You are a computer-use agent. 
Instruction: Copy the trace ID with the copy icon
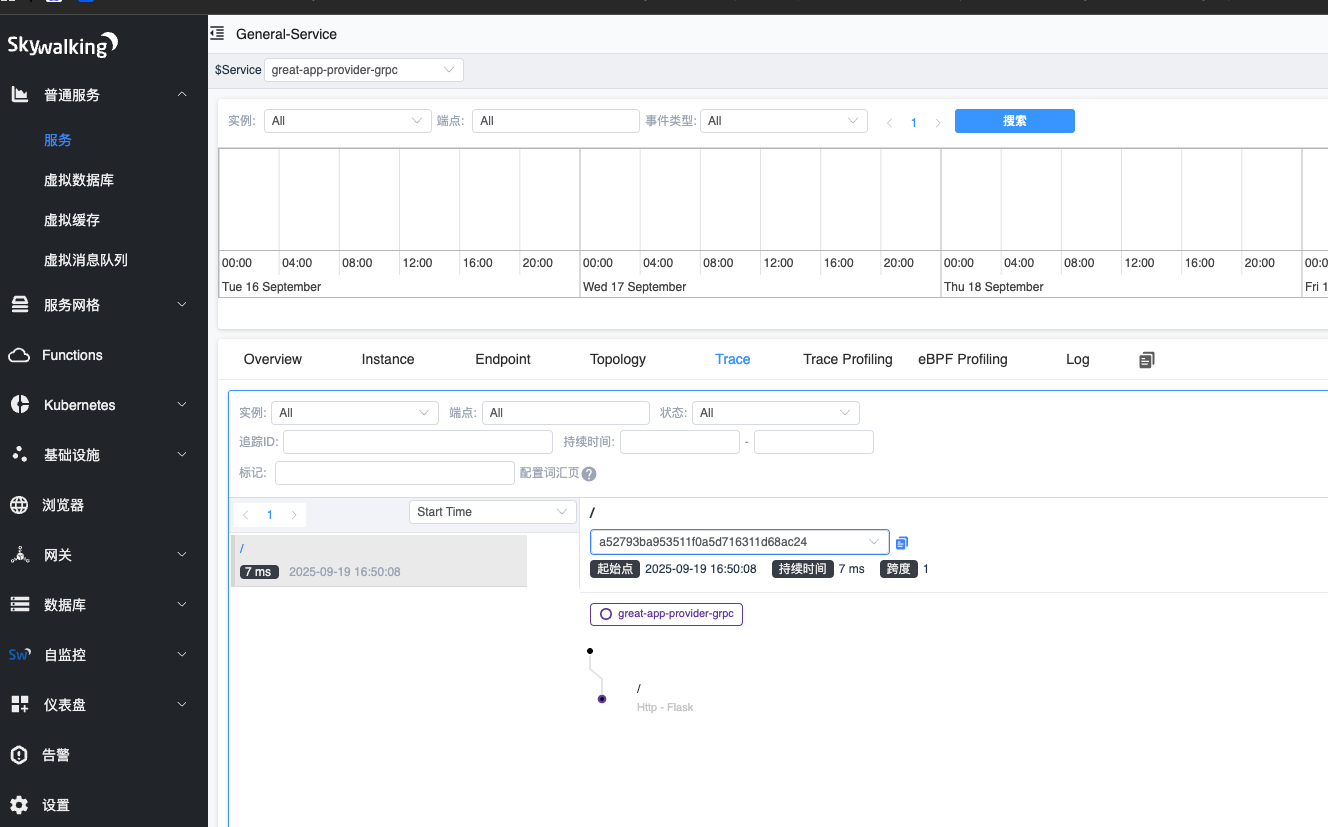point(902,543)
